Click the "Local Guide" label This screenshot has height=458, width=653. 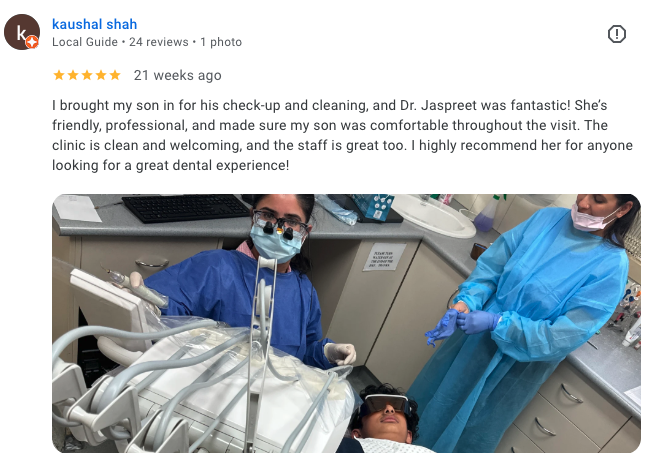tap(85, 42)
